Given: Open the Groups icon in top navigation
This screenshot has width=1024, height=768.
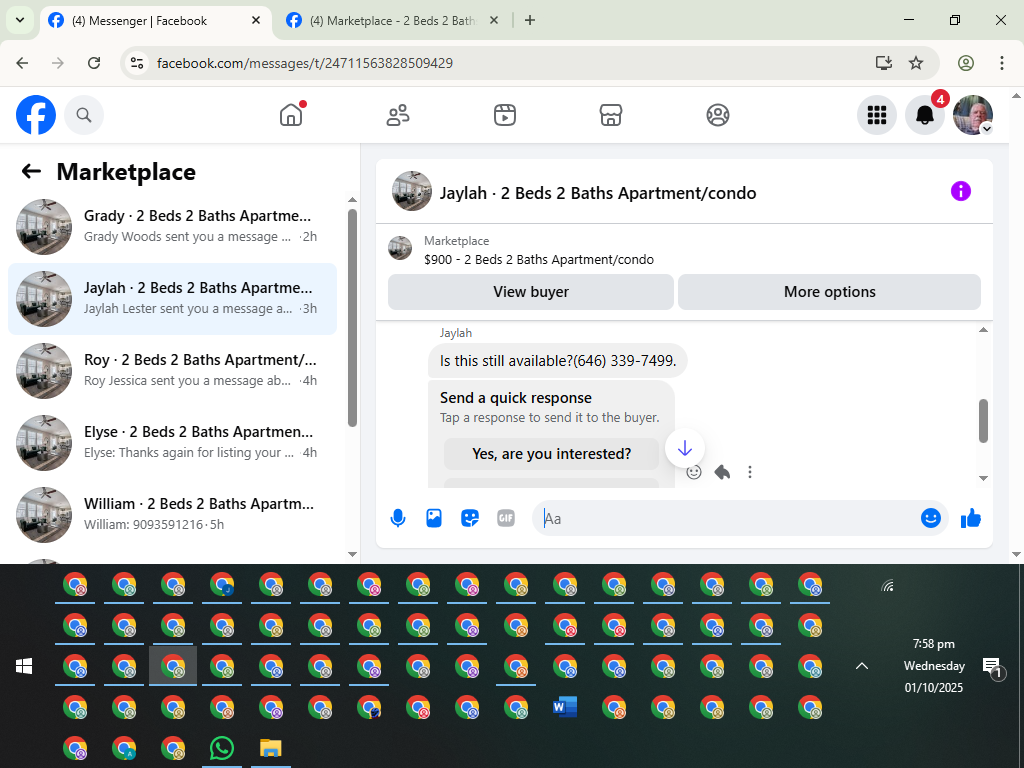Looking at the screenshot, I should click(x=718, y=115).
